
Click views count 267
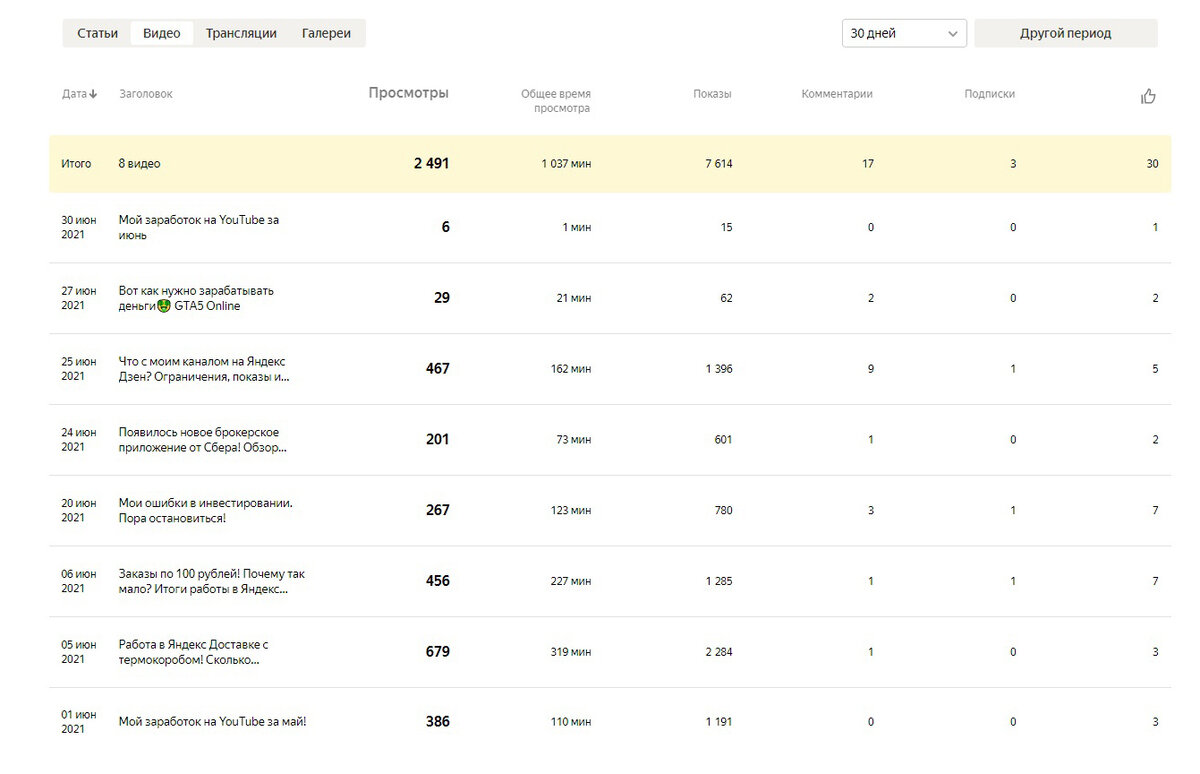[x=438, y=510]
